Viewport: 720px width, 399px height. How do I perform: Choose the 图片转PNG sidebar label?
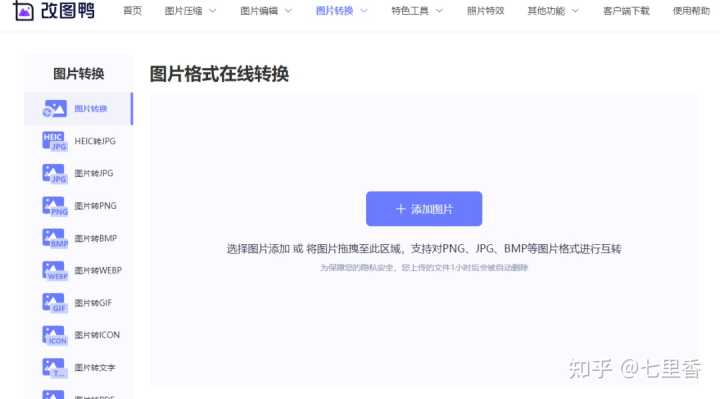[96, 206]
